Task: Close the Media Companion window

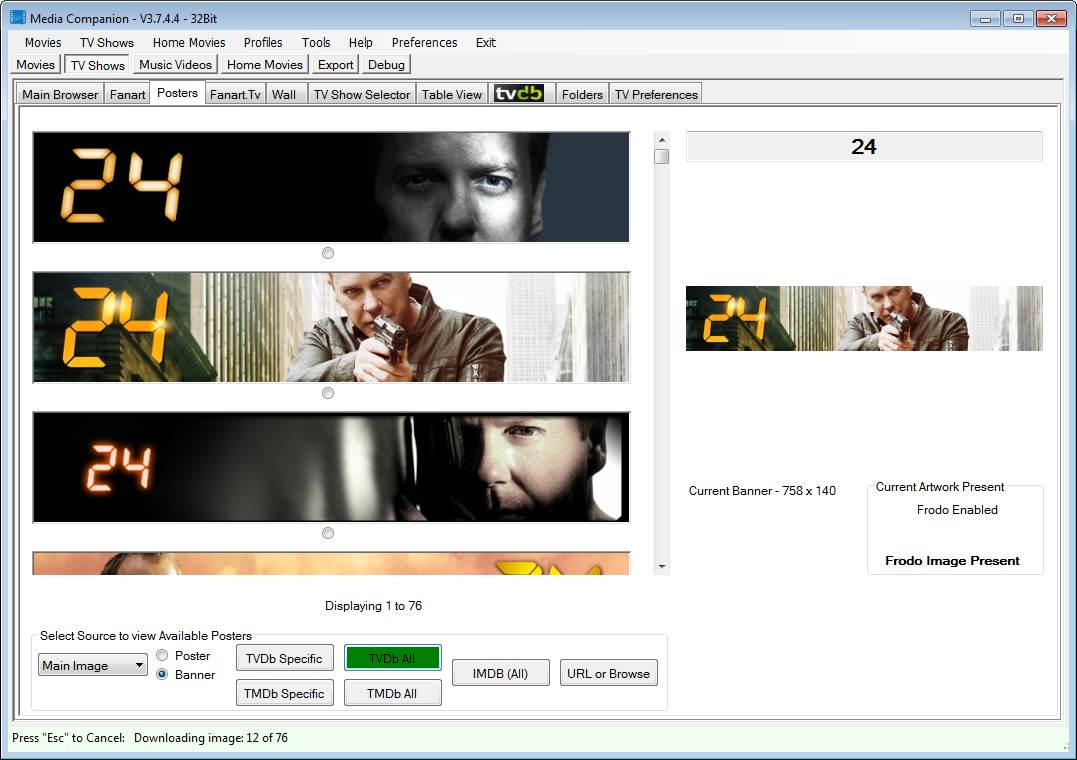Action: (1051, 19)
